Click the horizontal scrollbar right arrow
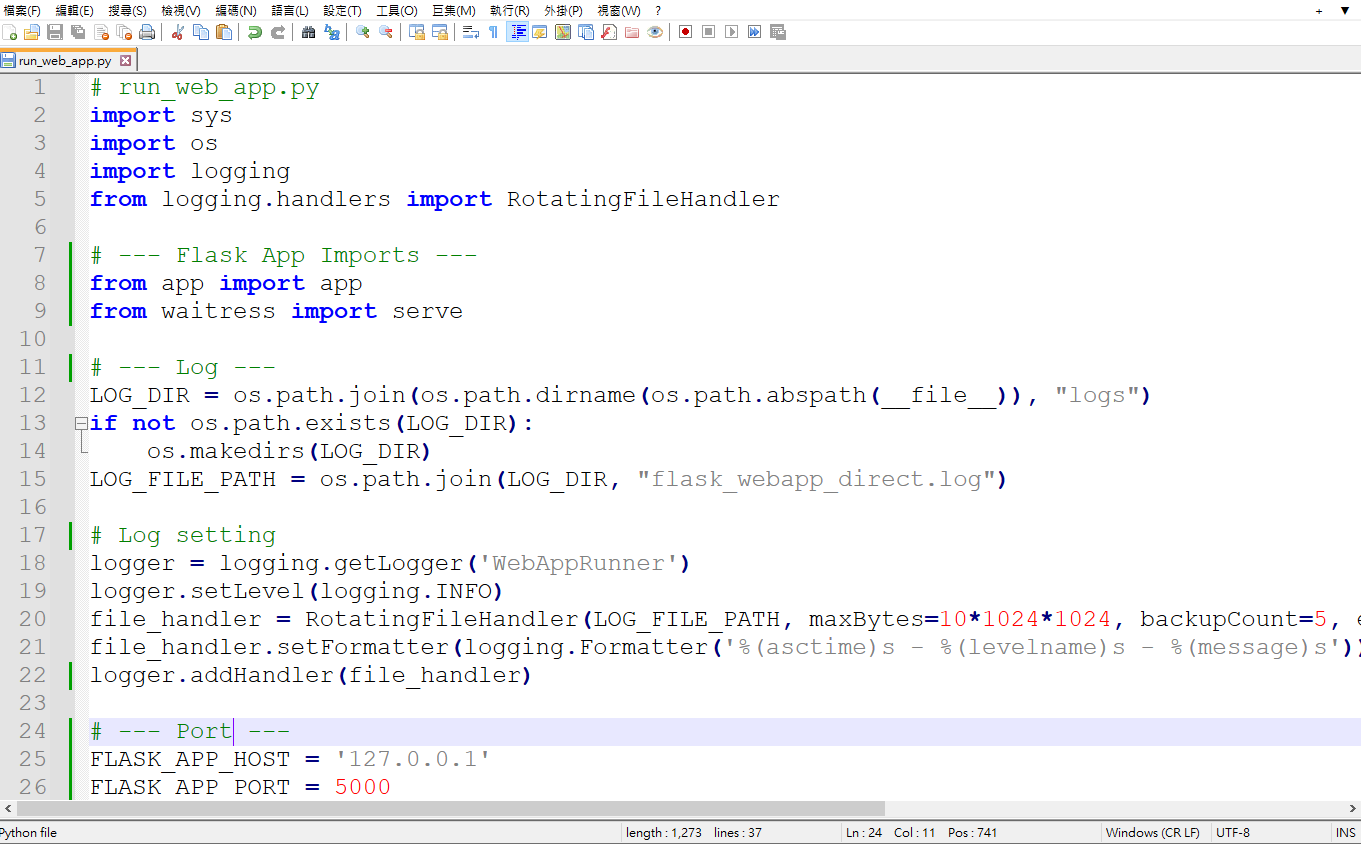Viewport: 1361px width, 844px height. (x=1353, y=808)
